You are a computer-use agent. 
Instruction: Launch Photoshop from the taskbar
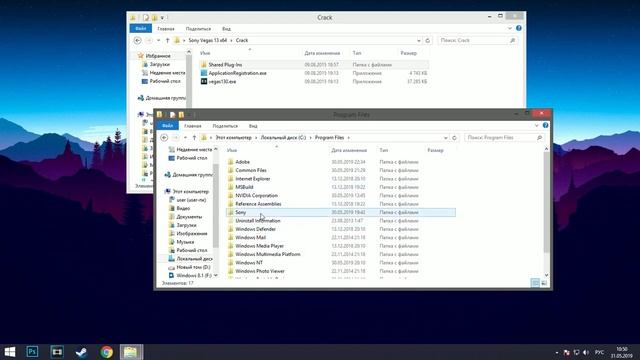(x=32, y=352)
